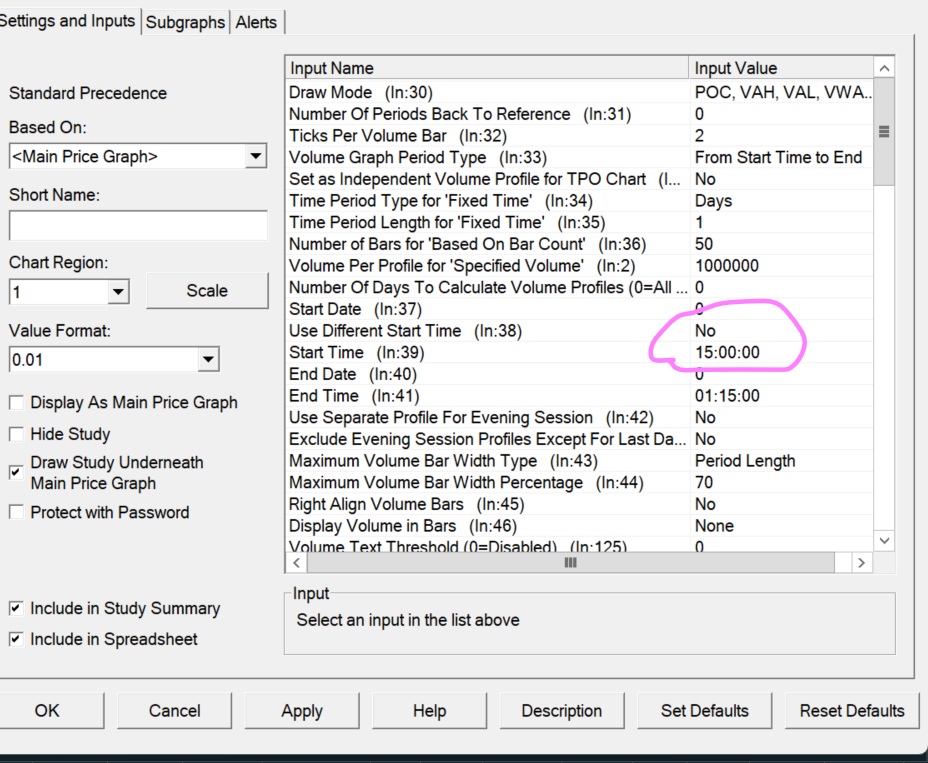Click the vertical scrollbar thumb of inputs list
This screenshot has width=928, height=763.
coord(884,131)
